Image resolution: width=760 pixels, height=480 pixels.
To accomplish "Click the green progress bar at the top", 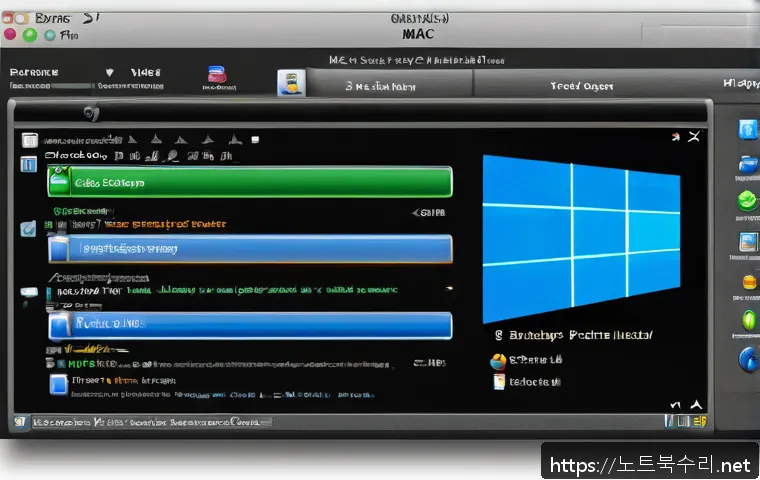I will pyautogui.click(x=250, y=182).
